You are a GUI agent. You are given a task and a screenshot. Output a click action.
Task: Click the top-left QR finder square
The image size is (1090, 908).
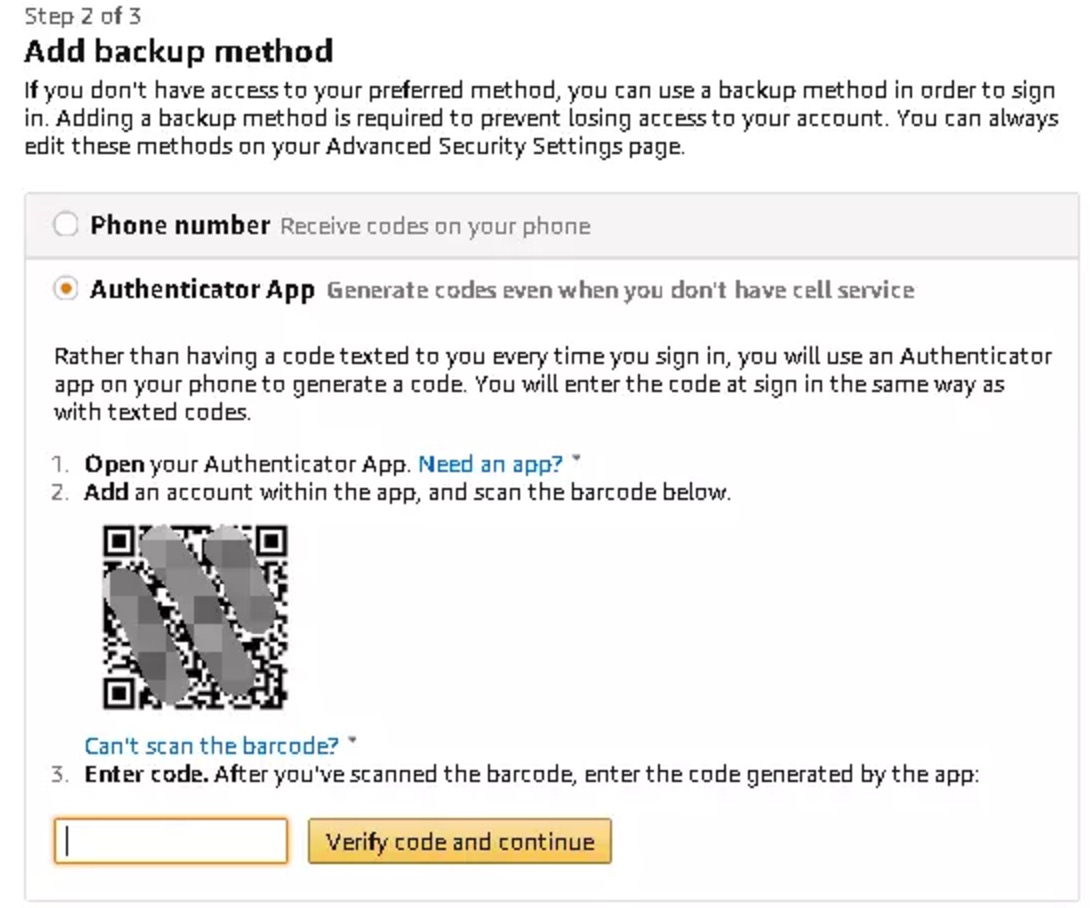pyautogui.click(x=119, y=542)
